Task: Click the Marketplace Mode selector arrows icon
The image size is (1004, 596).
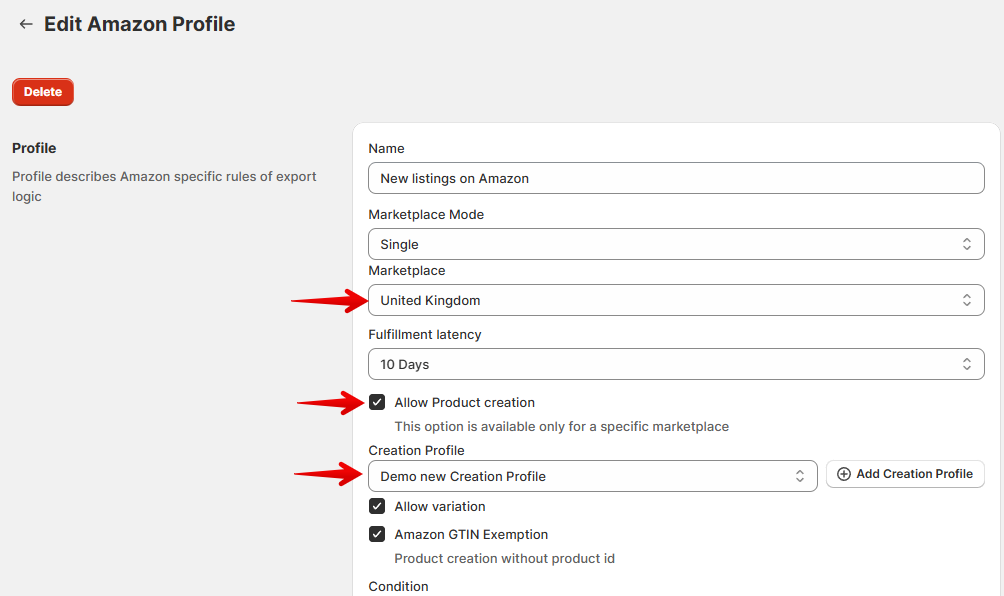Action: point(966,244)
